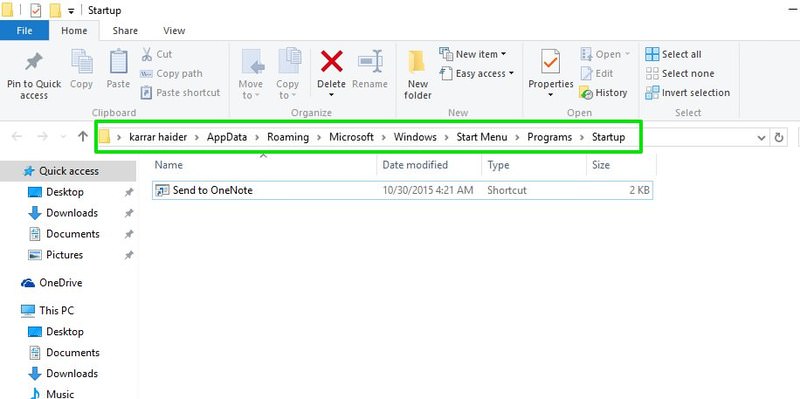Open Music under This PC
This screenshot has height=399, width=800.
(60, 393)
